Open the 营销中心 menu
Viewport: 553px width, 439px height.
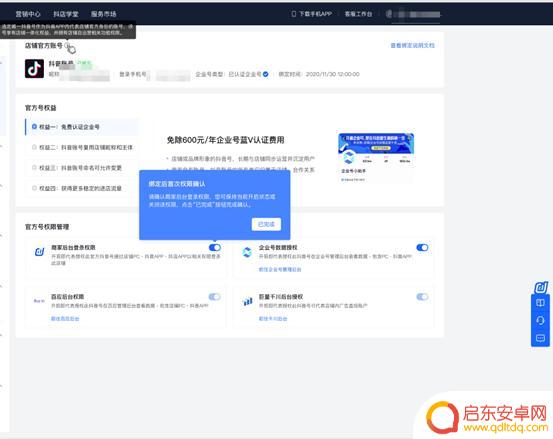[x=28, y=14]
